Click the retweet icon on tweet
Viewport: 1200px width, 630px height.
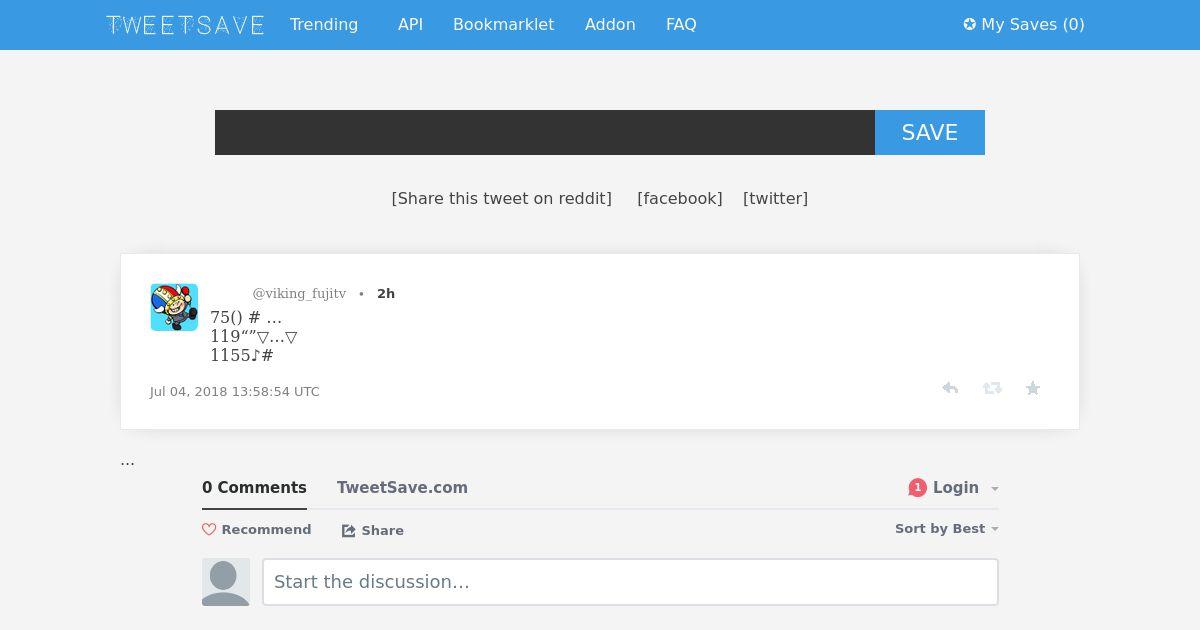[x=992, y=388]
